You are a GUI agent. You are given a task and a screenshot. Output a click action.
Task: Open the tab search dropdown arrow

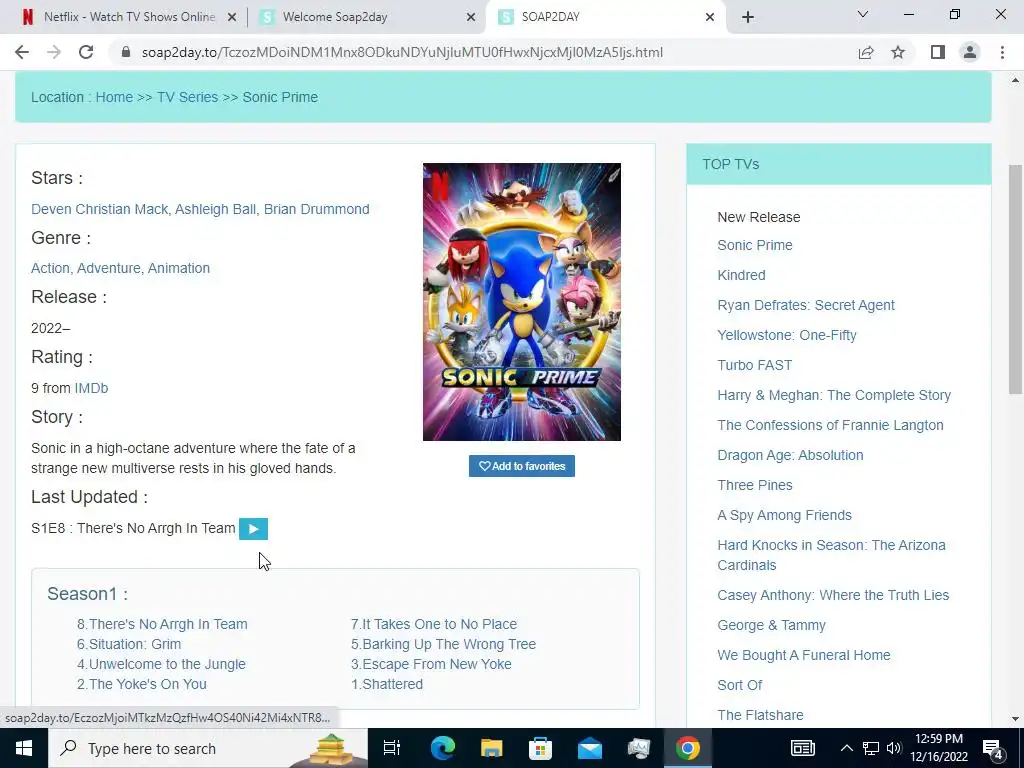863,14
